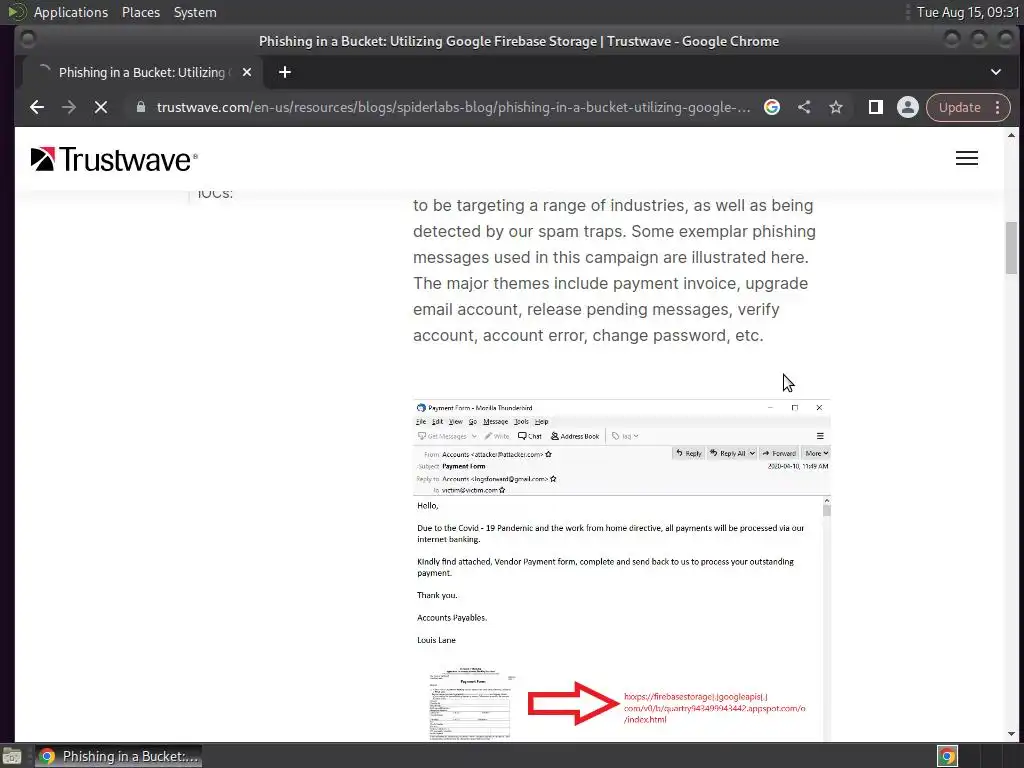Click the clock showing Tue Aug 15
Image resolution: width=1024 pixels, height=768 pixels.
click(x=967, y=12)
